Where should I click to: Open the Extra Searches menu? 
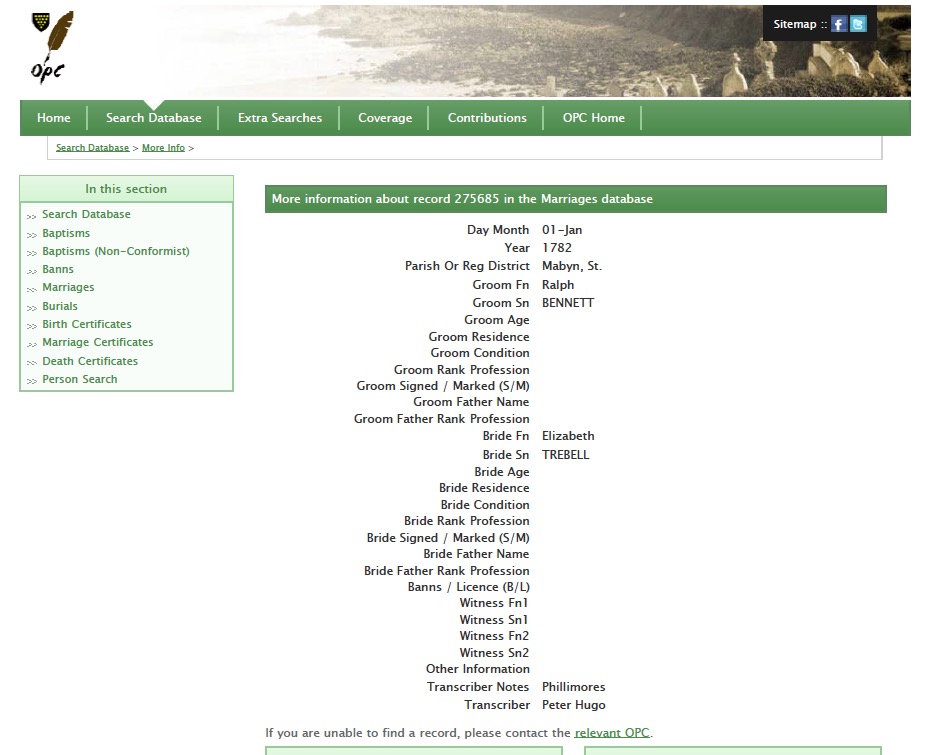point(280,118)
